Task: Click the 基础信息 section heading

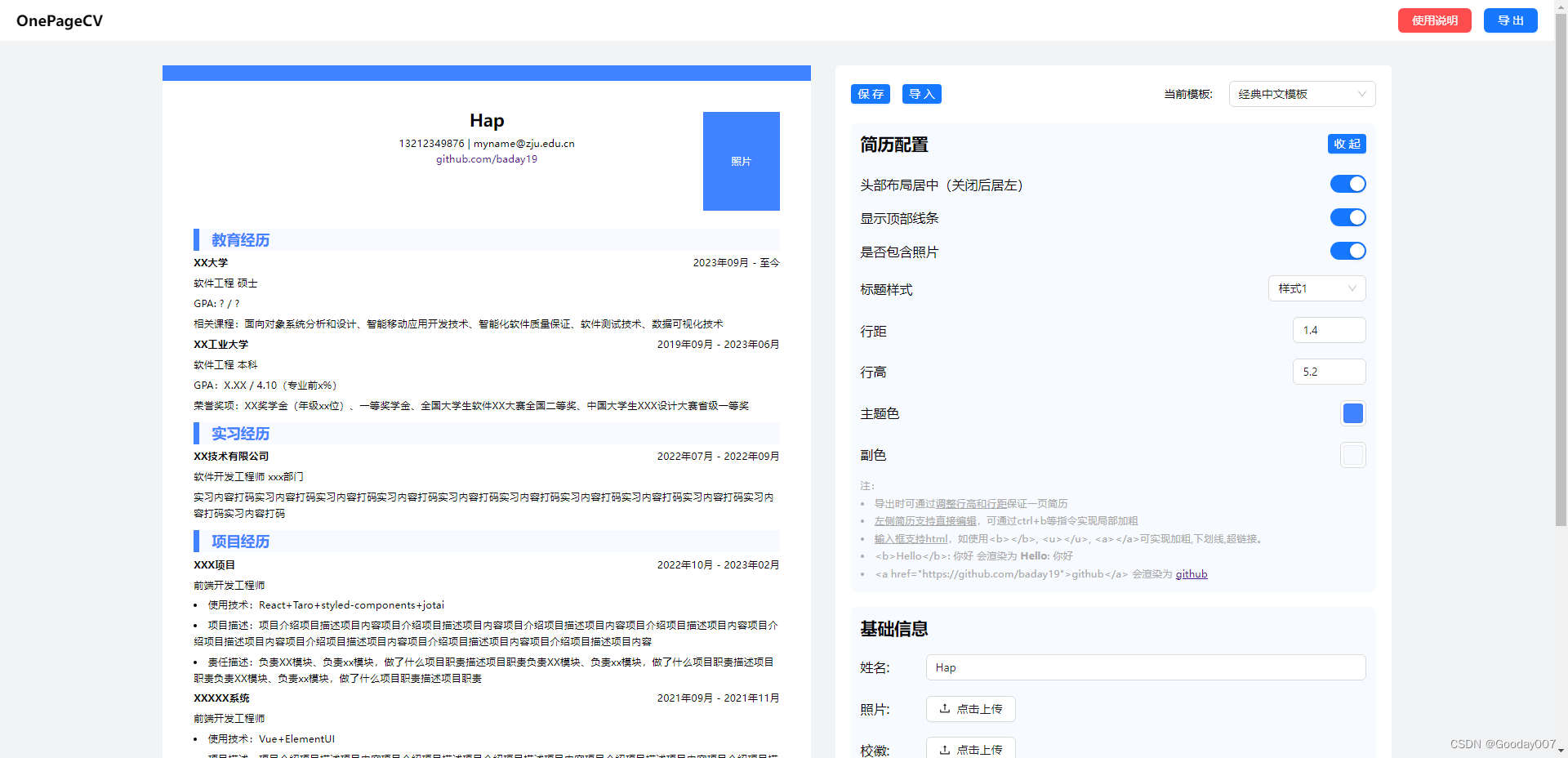Action: tap(893, 629)
